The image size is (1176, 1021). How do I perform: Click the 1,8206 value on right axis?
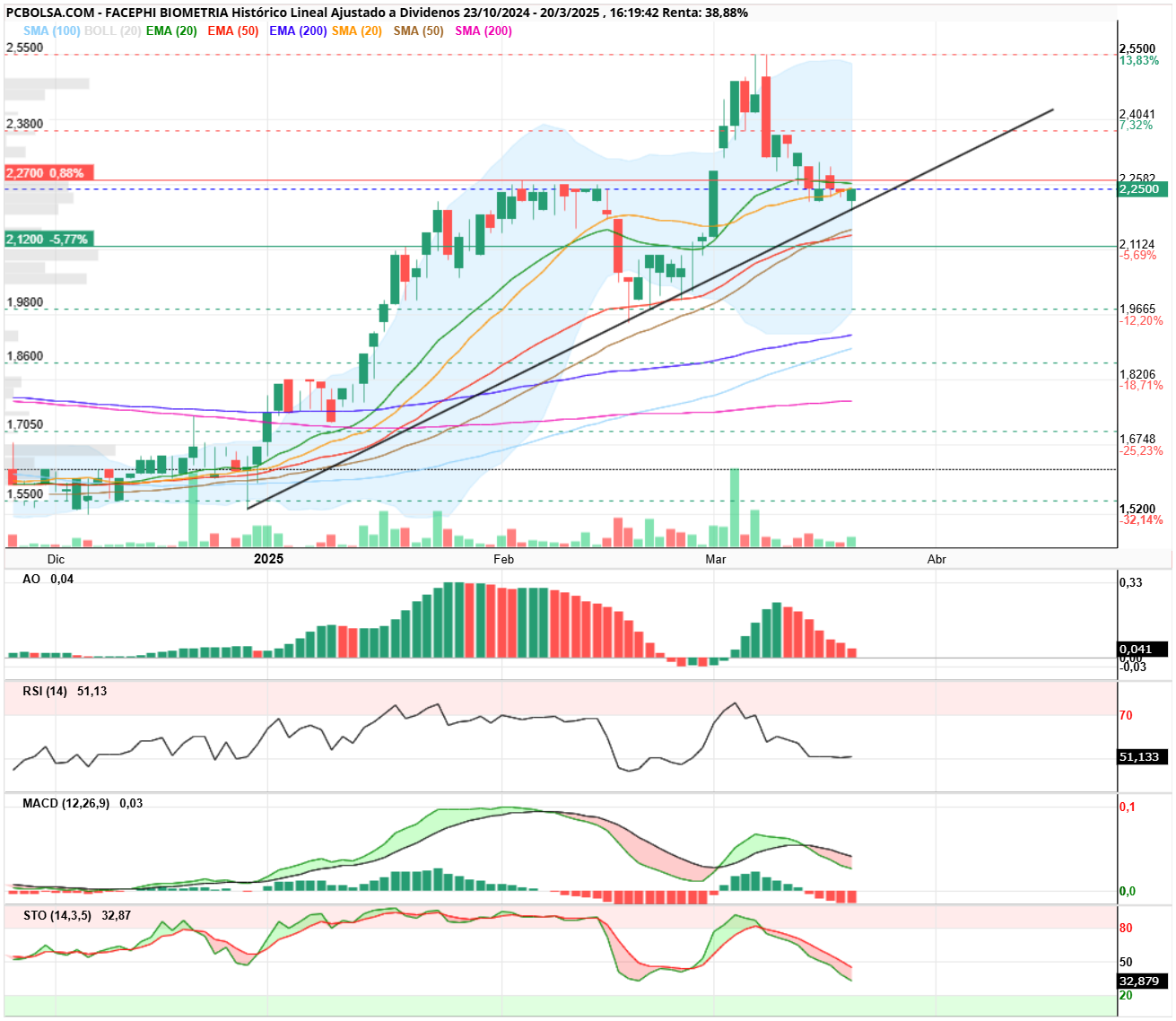tap(1137, 374)
